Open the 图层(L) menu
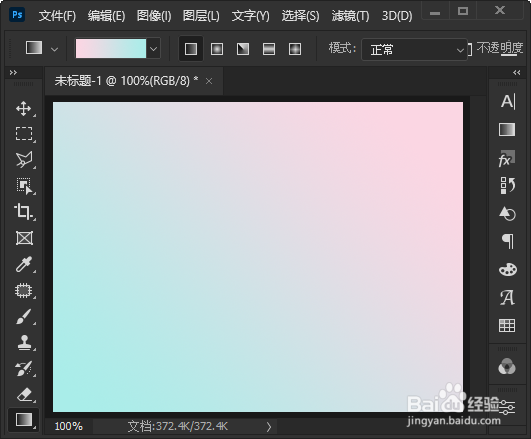531x439 pixels. (x=201, y=16)
